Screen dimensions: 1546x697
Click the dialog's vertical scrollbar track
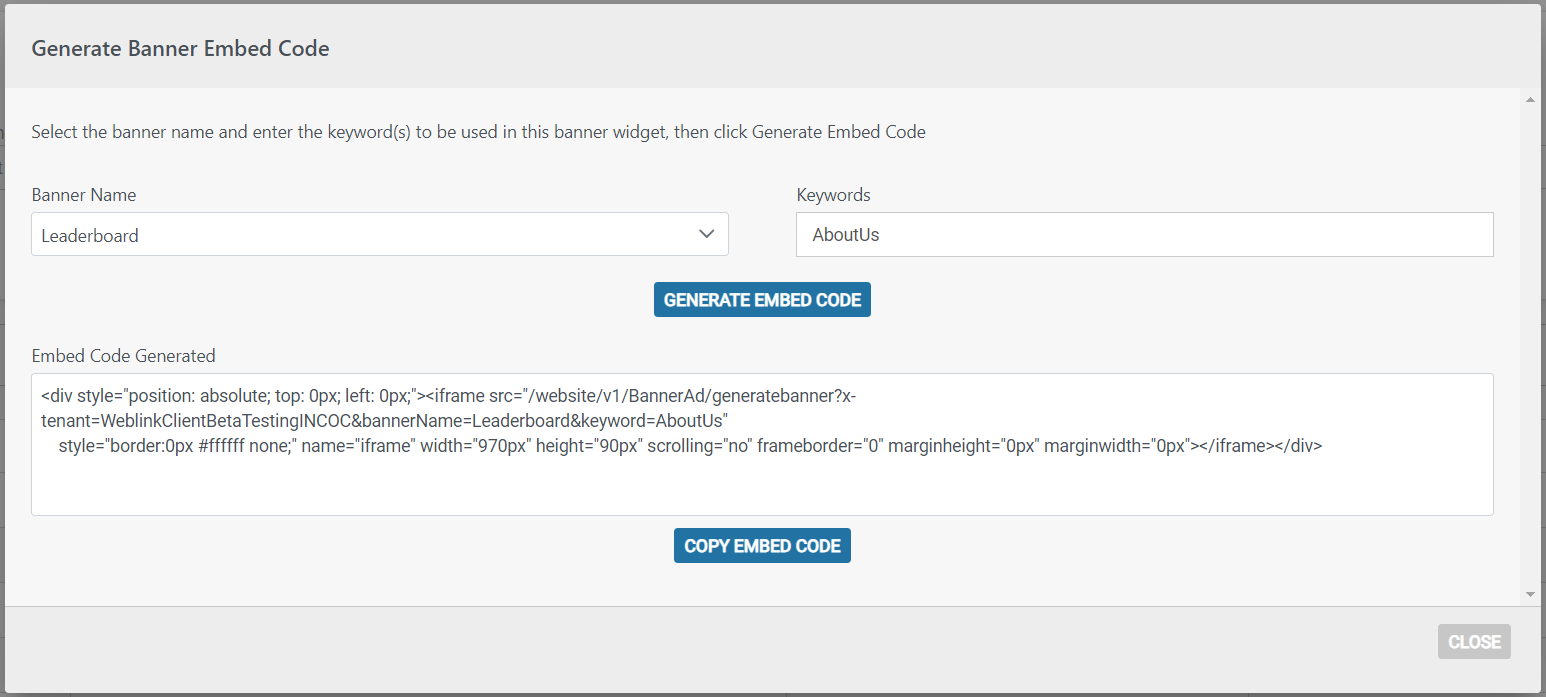coord(1530,346)
